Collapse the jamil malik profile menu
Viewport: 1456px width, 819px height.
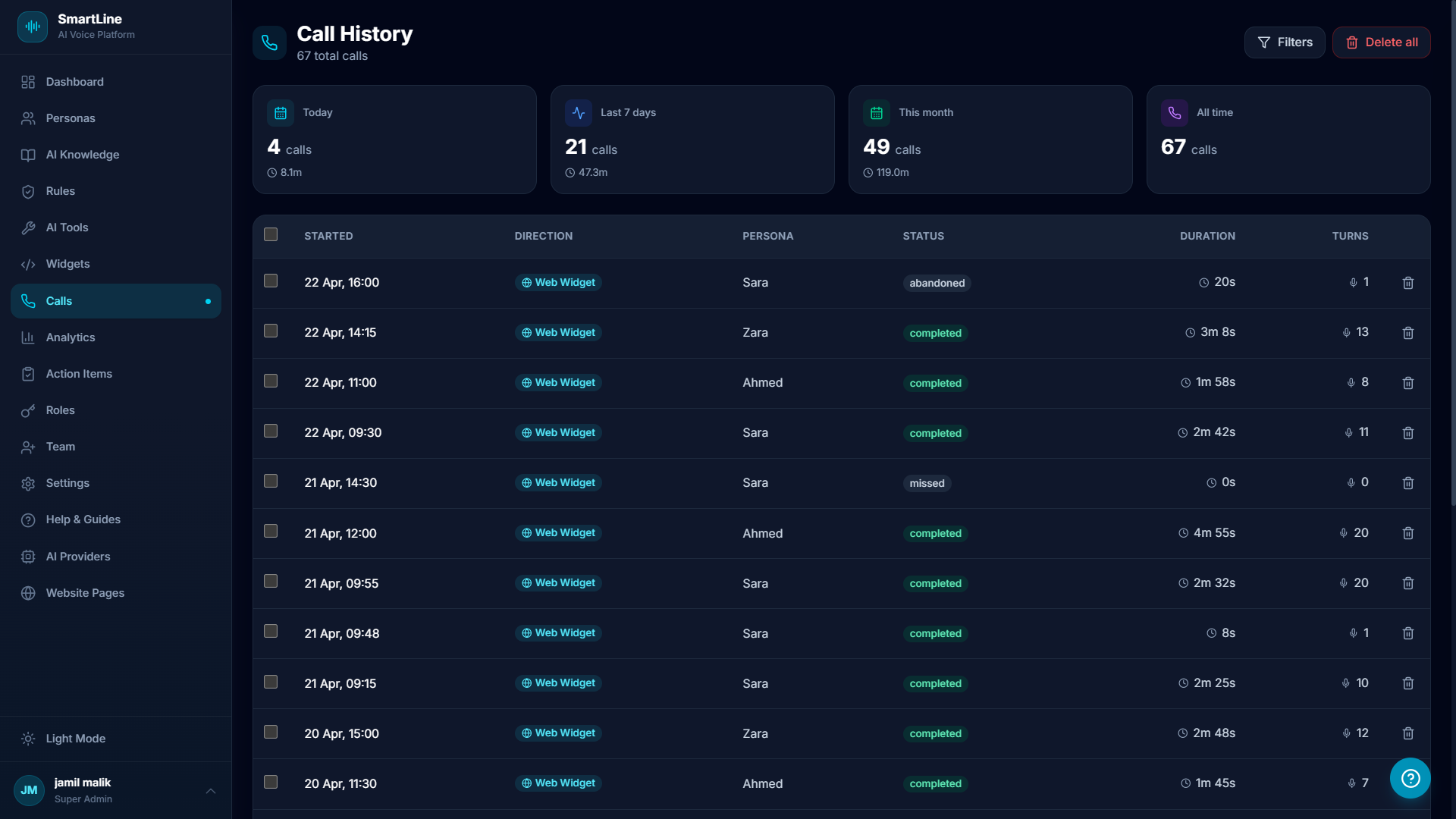pos(210,791)
